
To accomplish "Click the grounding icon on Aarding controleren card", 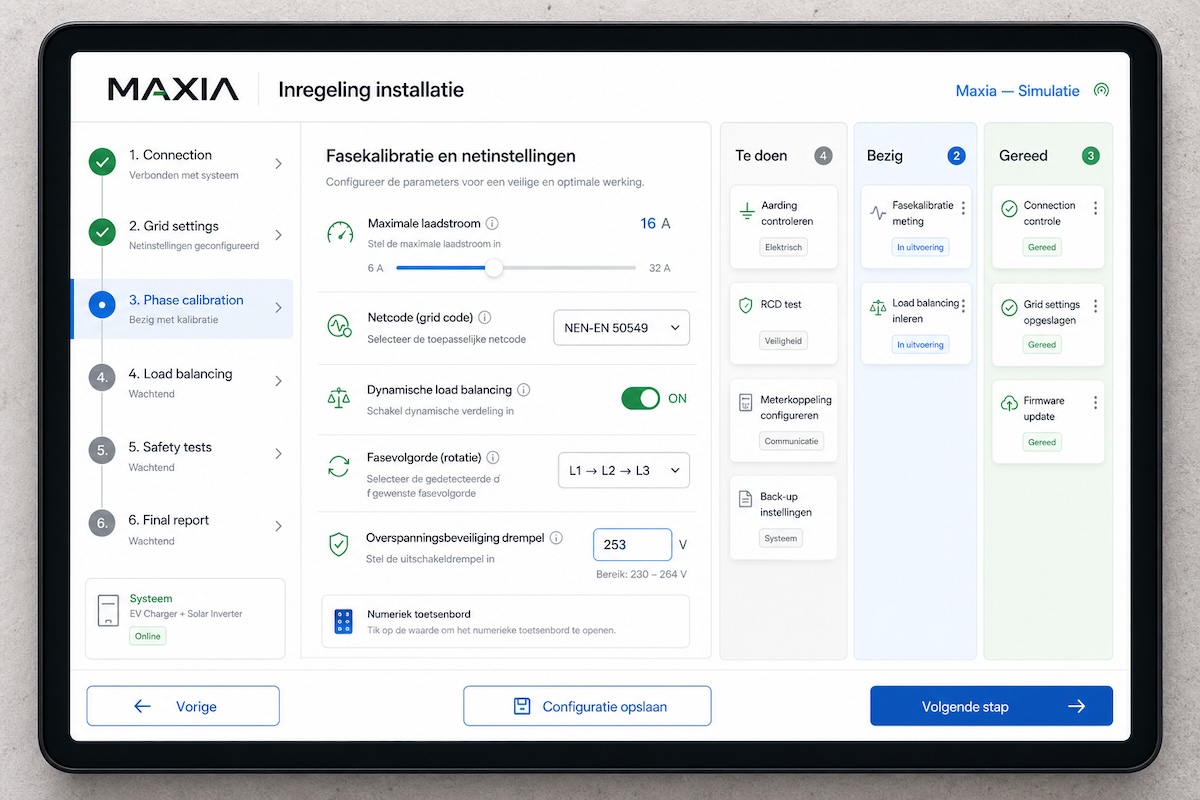I will (x=746, y=212).
